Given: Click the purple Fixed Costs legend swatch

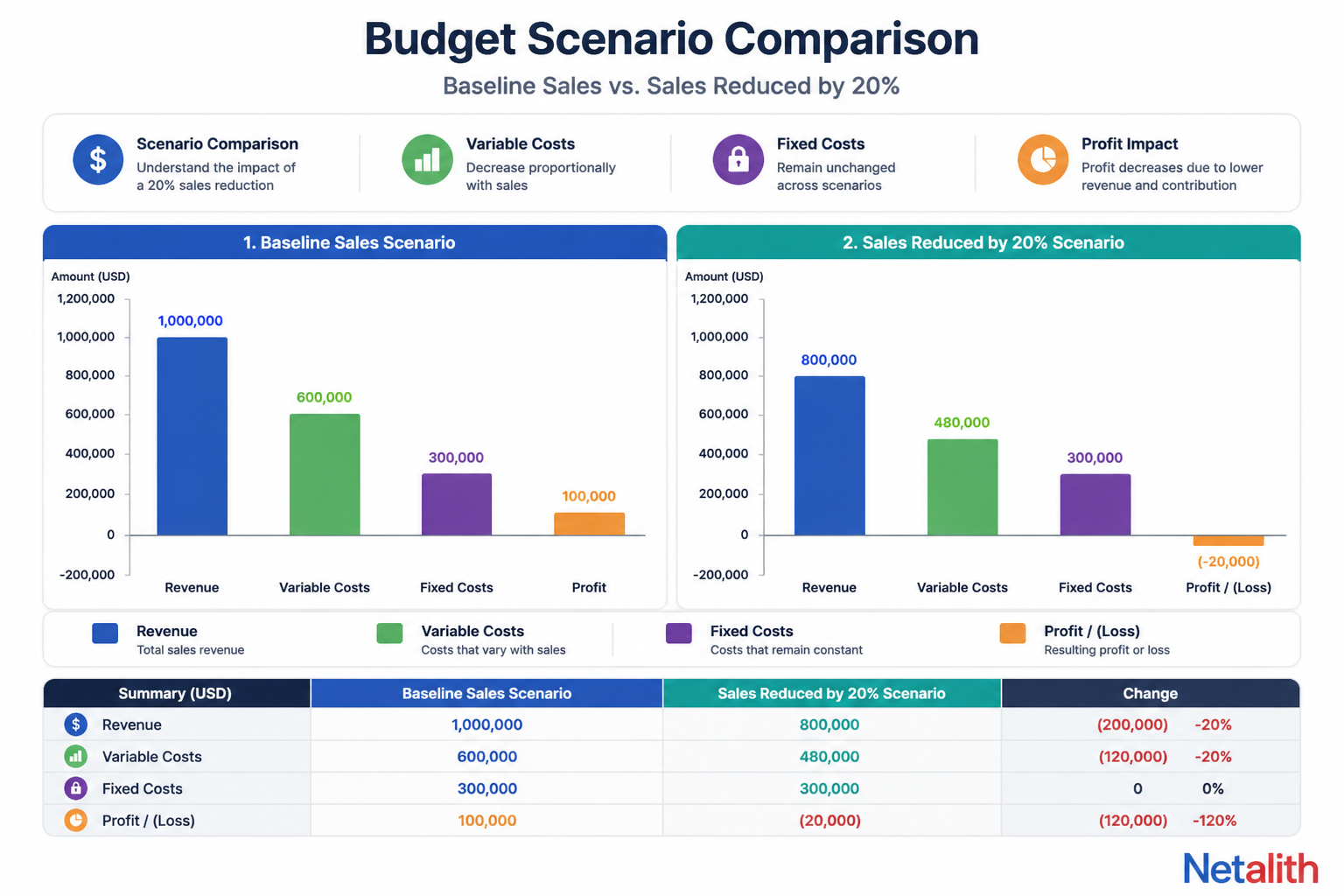Looking at the screenshot, I should pyautogui.click(x=679, y=633).
